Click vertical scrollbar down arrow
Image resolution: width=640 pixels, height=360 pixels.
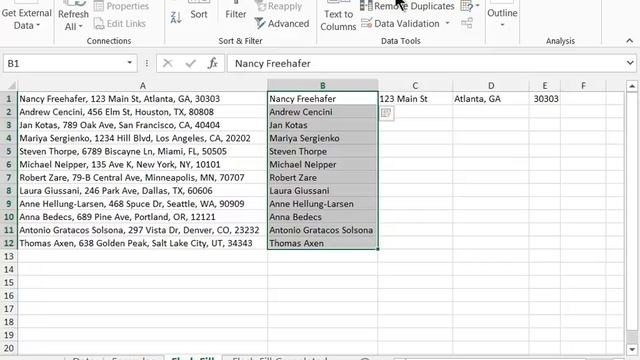pos(631,349)
